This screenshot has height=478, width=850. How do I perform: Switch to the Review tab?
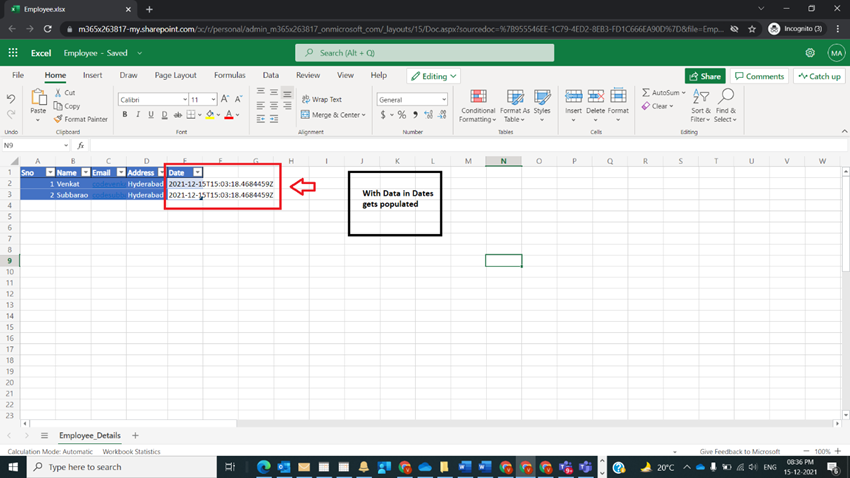[x=308, y=75]
